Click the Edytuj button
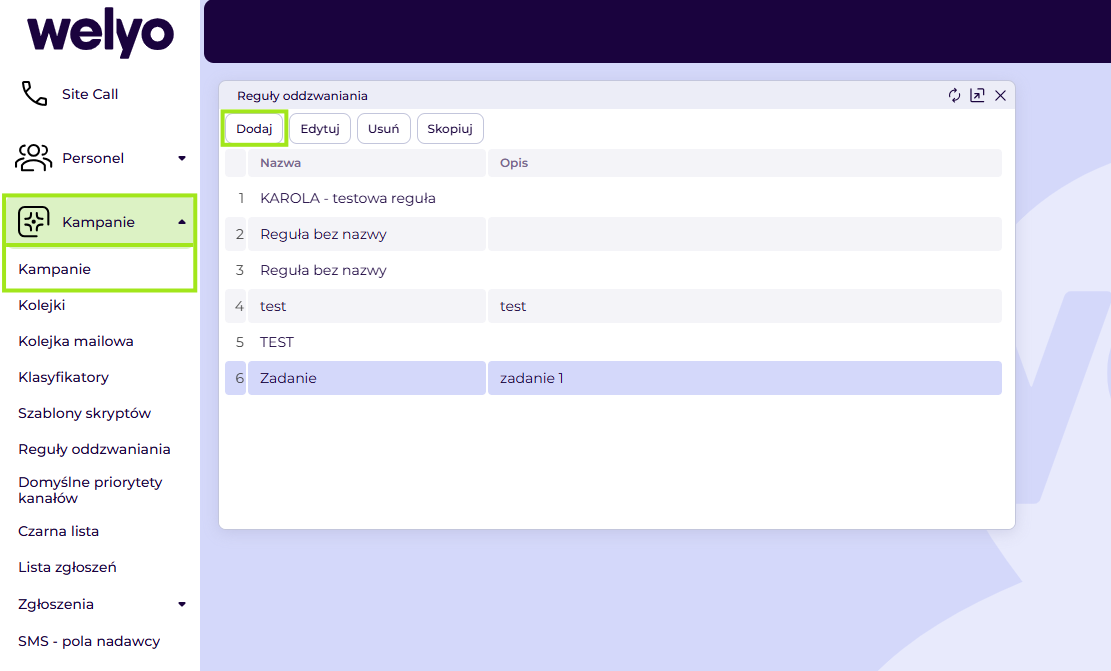 click(x=320, y=129)
